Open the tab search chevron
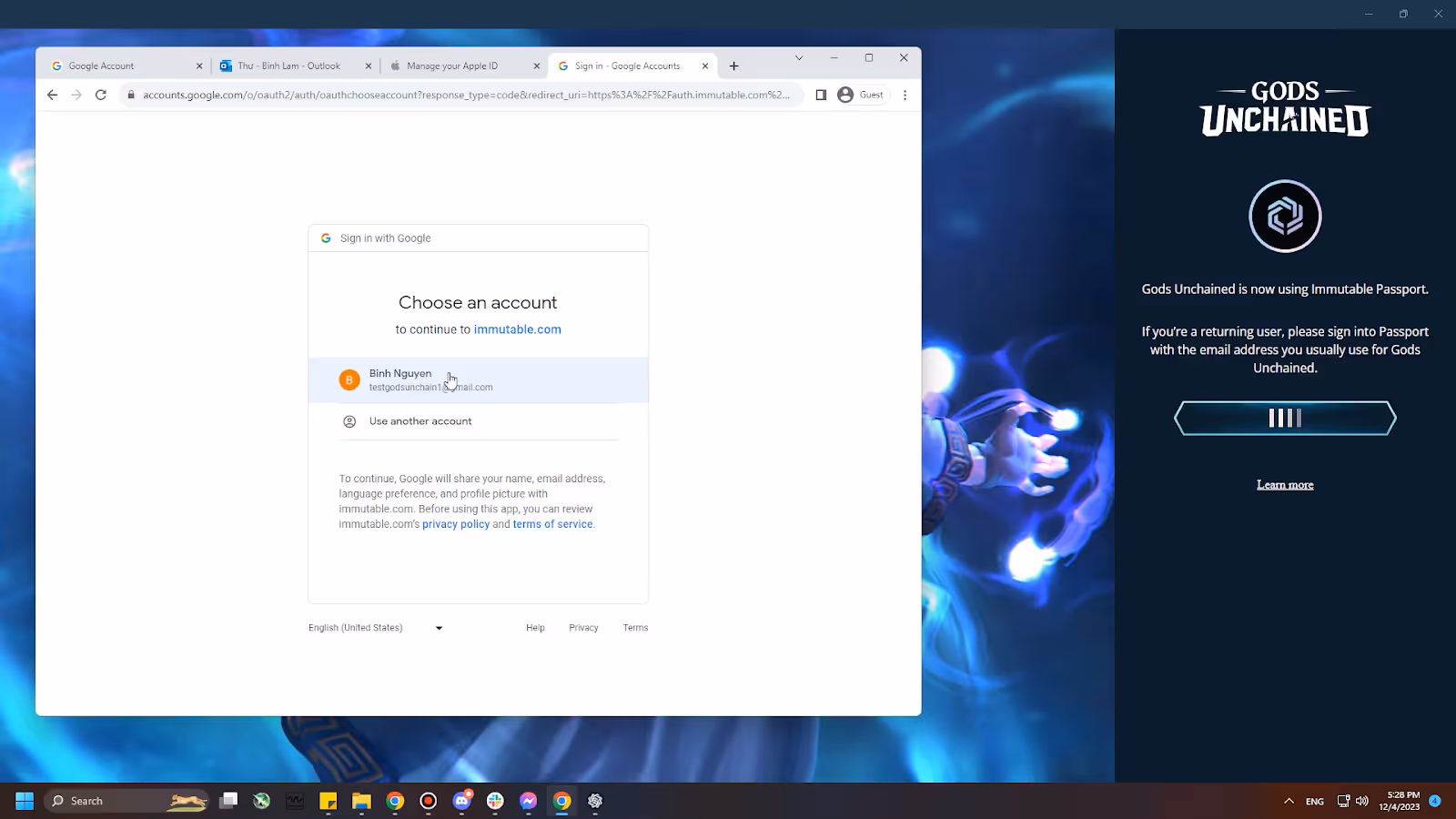Viewport: 1456px width, 819px height. click(x=799, y=57)
